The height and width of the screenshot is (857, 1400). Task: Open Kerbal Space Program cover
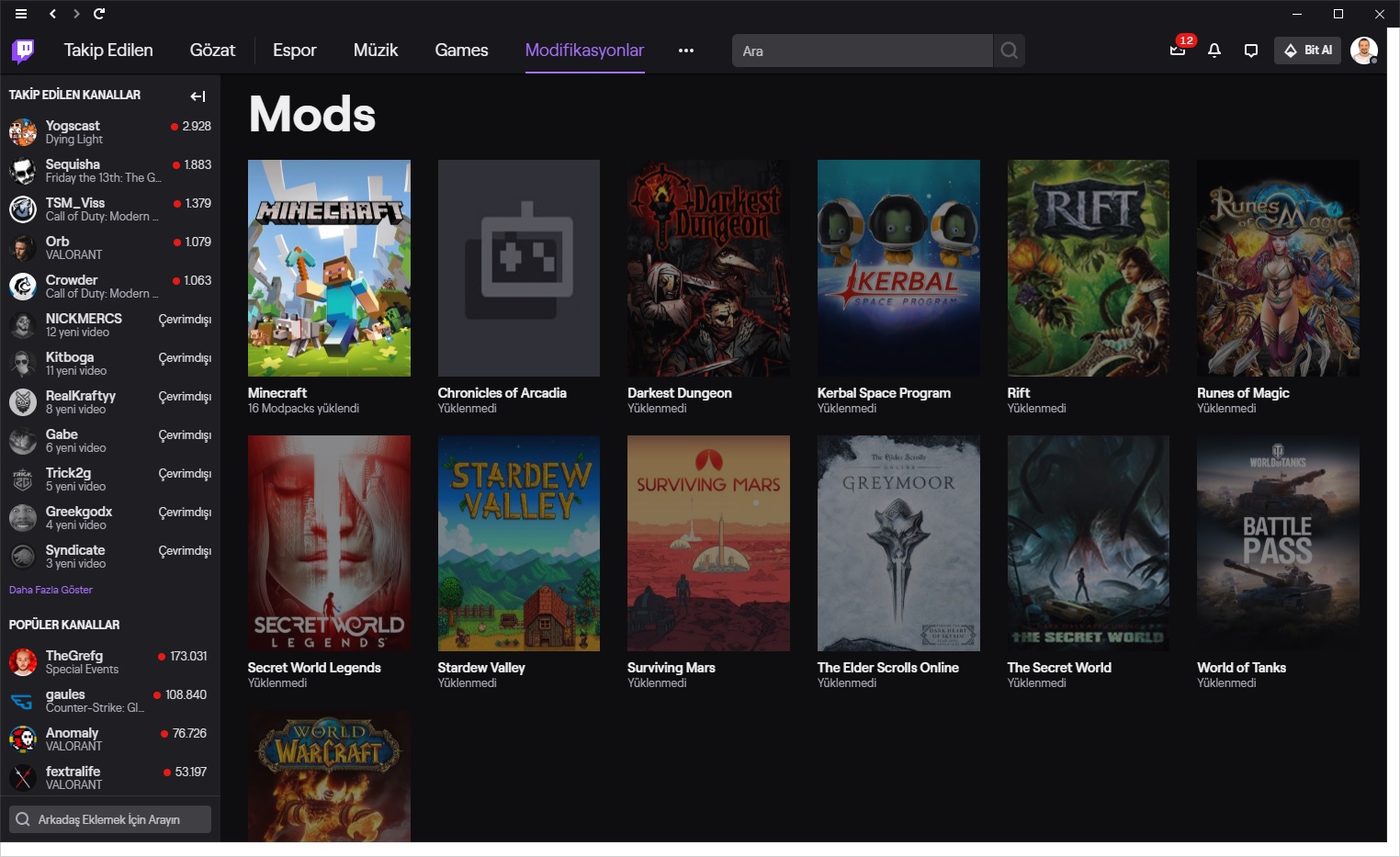pos(898,268)
